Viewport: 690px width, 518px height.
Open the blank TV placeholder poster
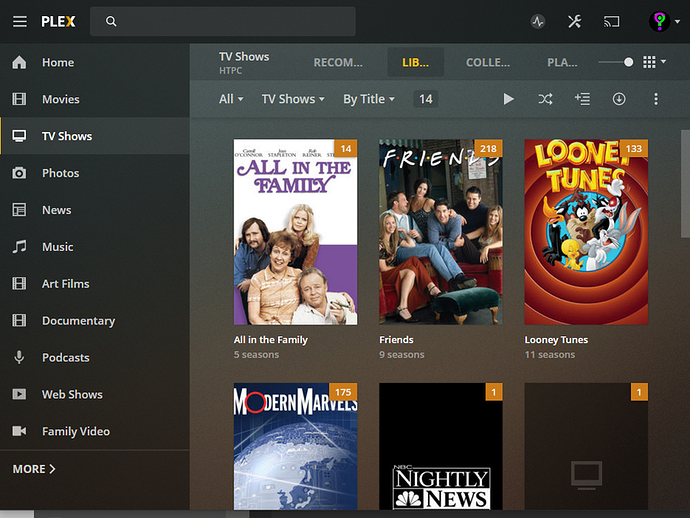586,446
